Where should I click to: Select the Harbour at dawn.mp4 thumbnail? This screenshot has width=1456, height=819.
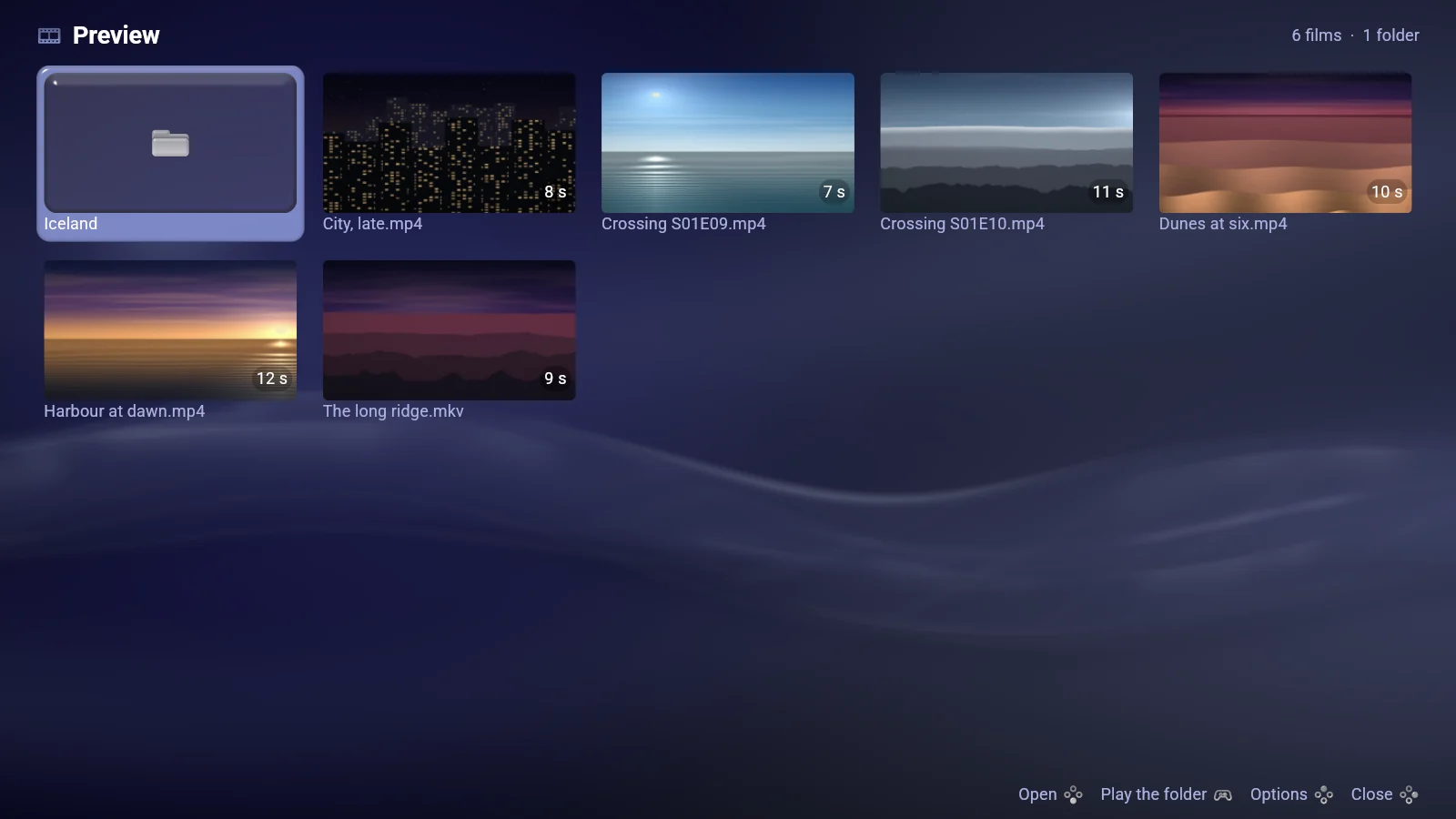(x=170, y=330)
